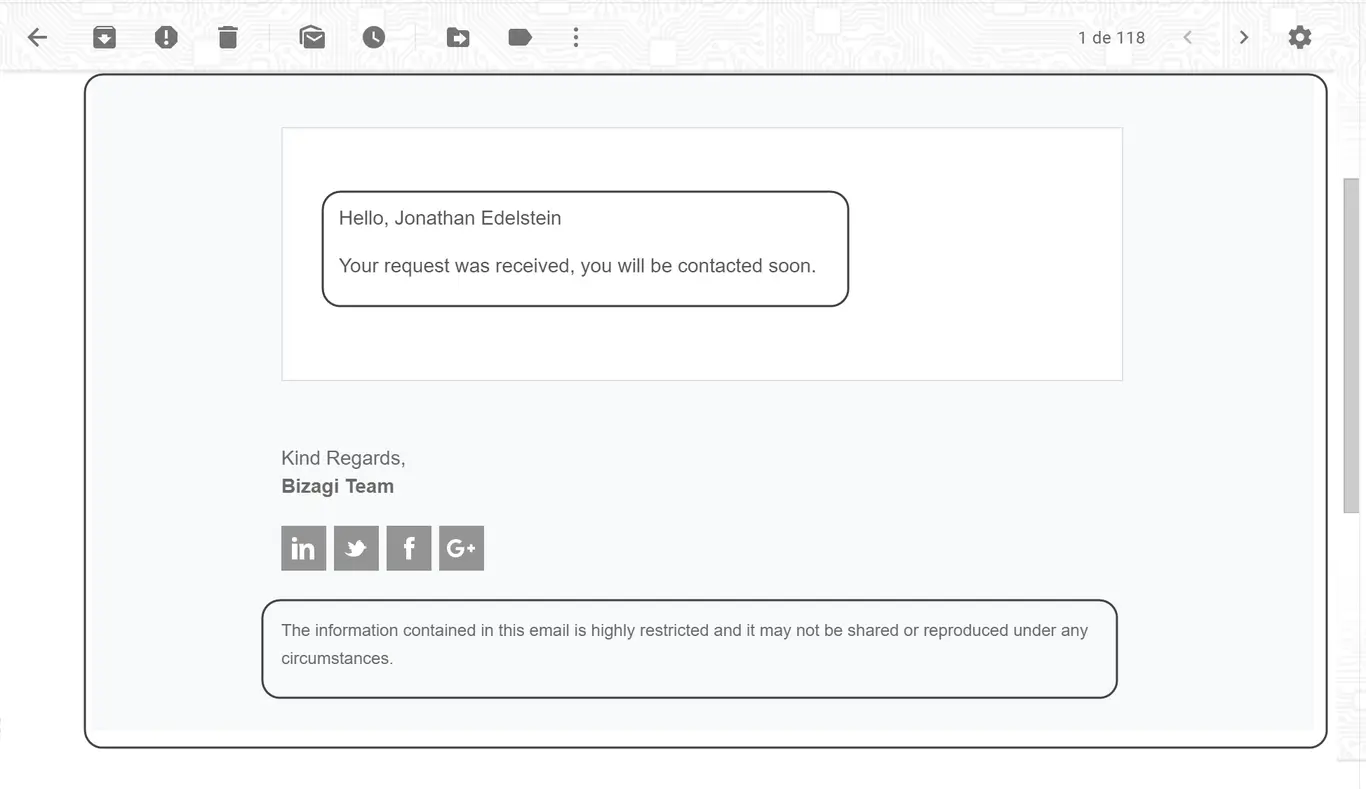Open Bizagi LinkedIn page icon

click(x=303, y=548)
